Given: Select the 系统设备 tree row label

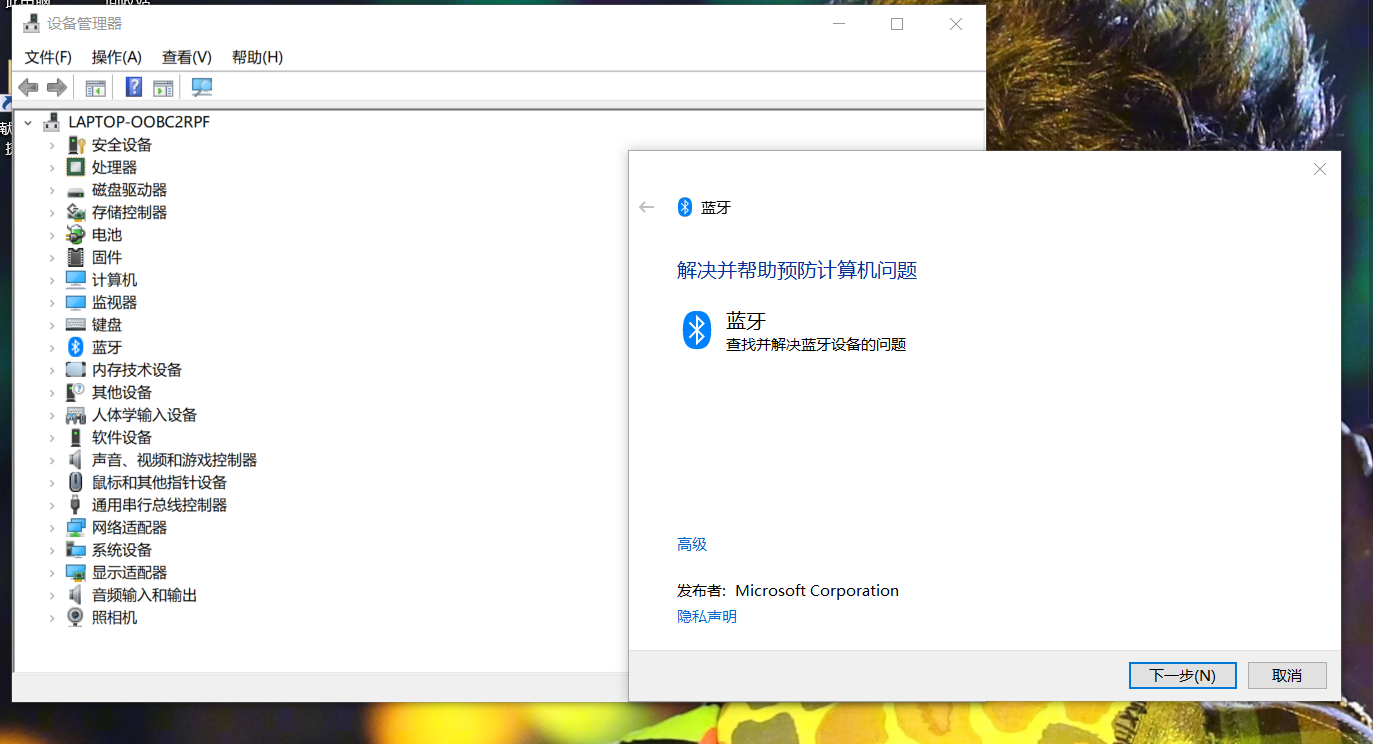Looking at the screenshot, I should (x=122, y=550).
